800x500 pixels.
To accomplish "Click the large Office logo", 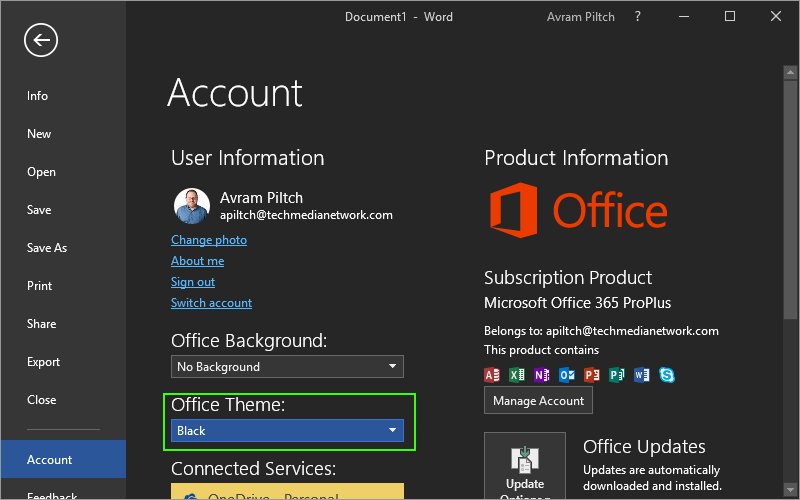I will [x=578, y=210].
